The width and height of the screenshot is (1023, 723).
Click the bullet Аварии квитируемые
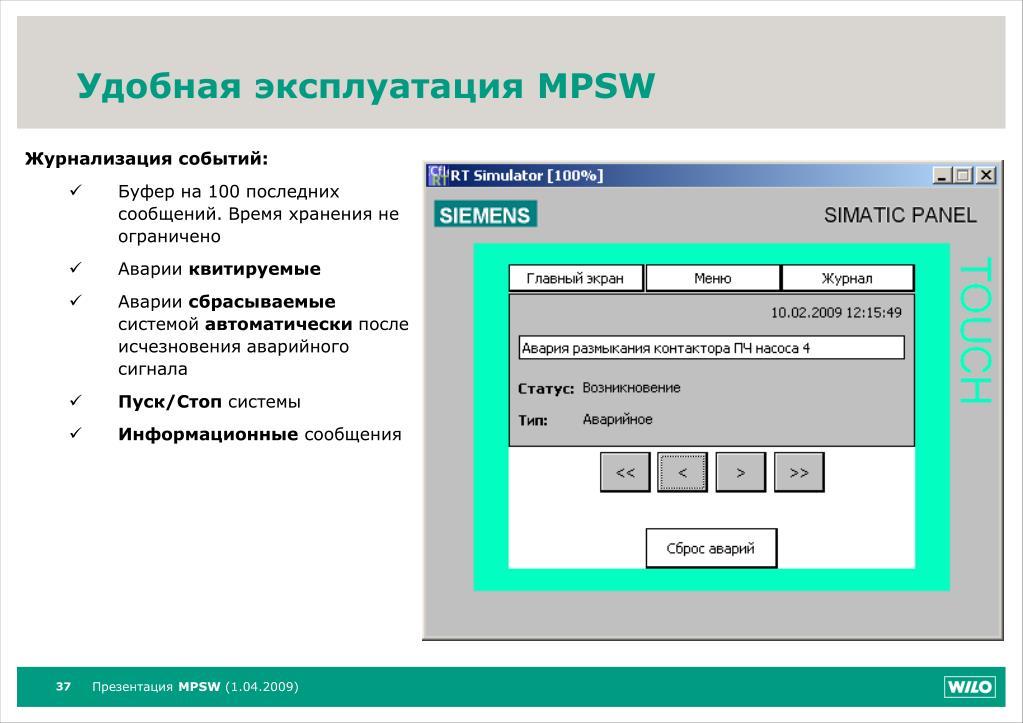coord(219,269)
